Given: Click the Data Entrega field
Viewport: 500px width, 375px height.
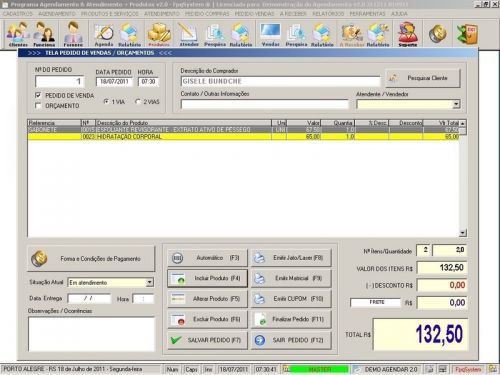Looking at the screenshot, I should [x=89, y=298].
